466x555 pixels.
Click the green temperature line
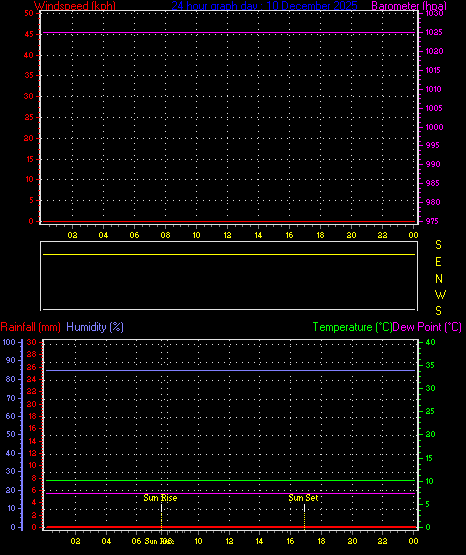pos(230,481)
